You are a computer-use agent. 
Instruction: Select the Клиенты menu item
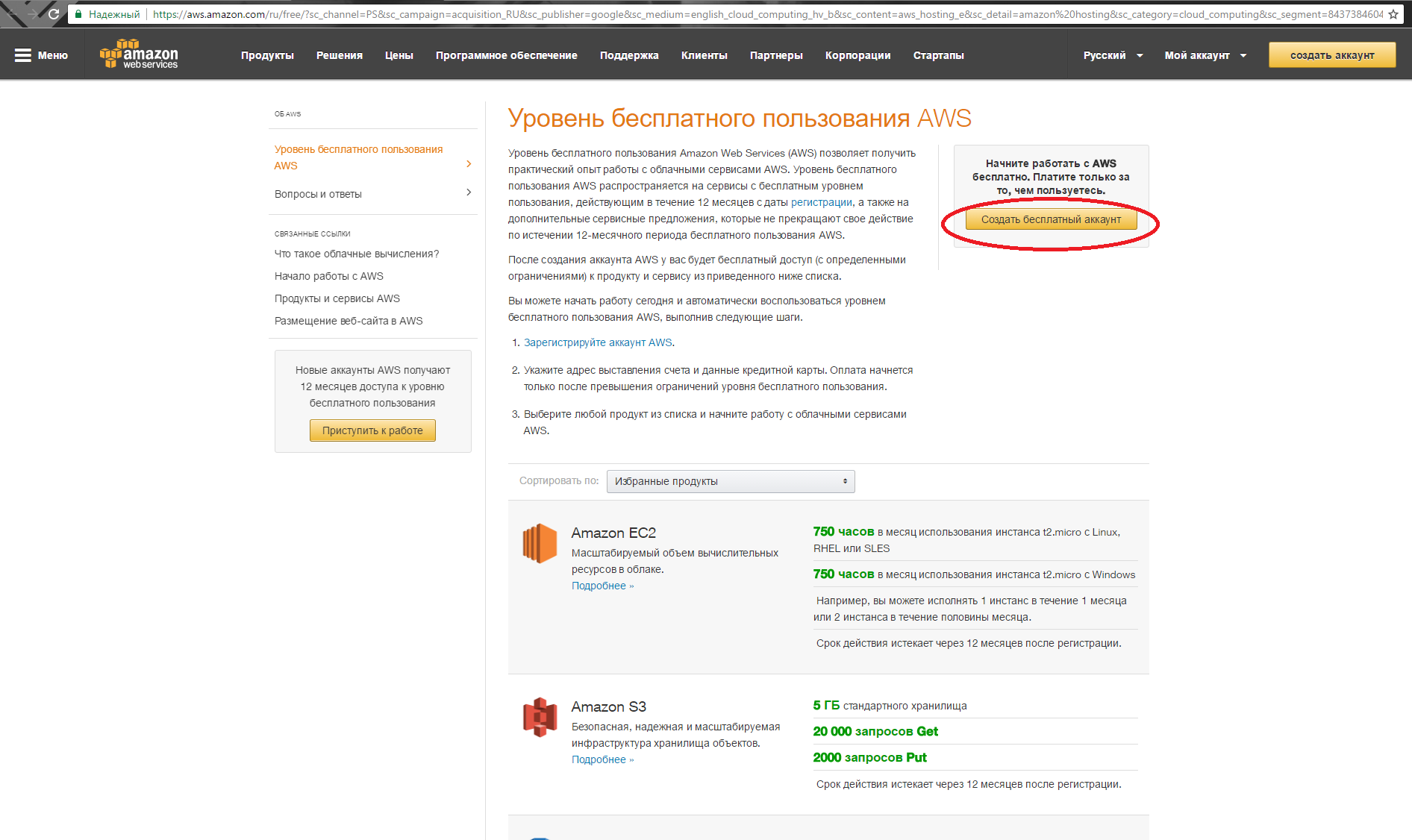click(x=705, y=55)
